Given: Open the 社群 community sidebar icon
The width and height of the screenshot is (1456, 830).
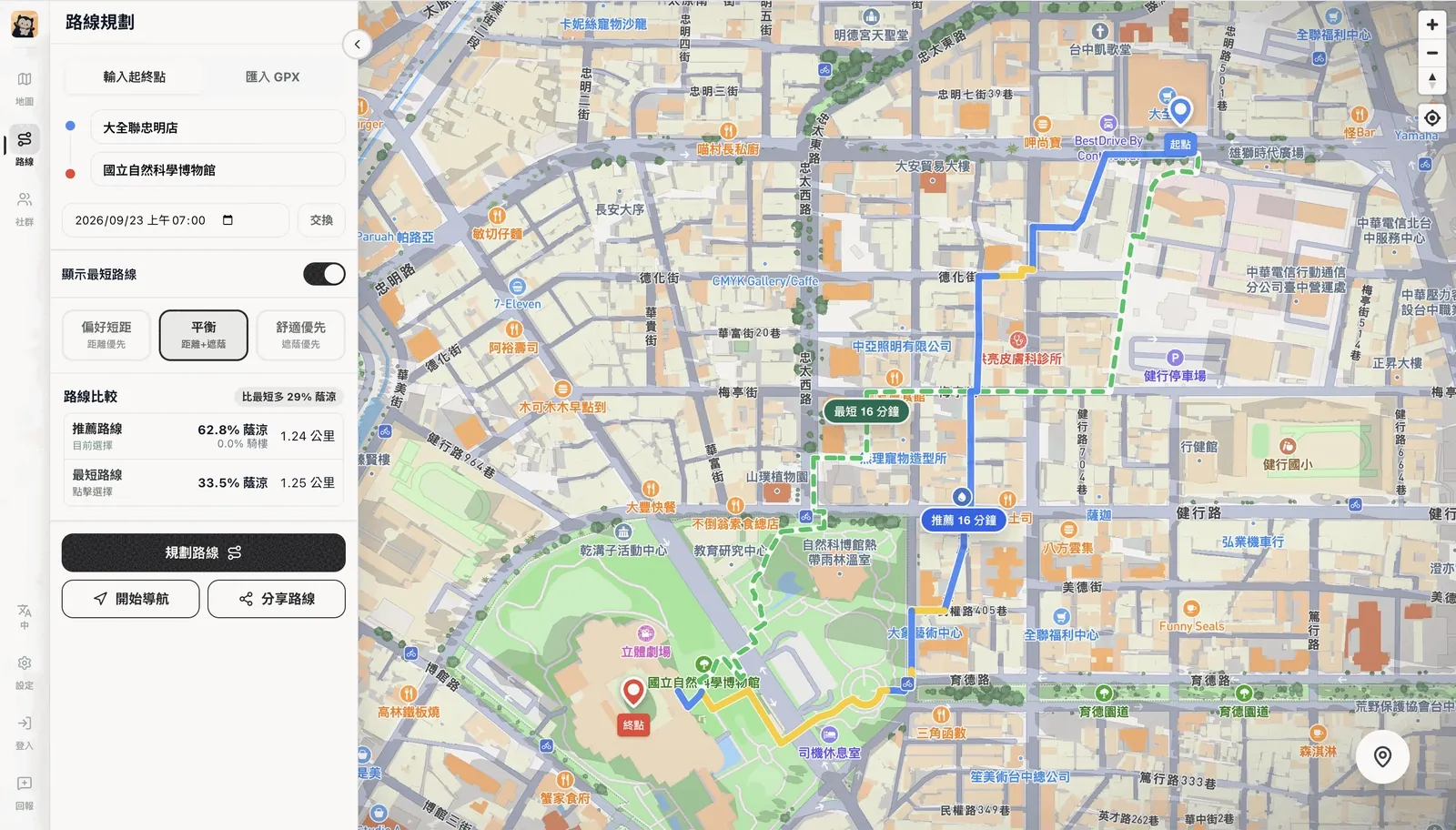Looking at the screenshot, I should click(x=25, y=207).
